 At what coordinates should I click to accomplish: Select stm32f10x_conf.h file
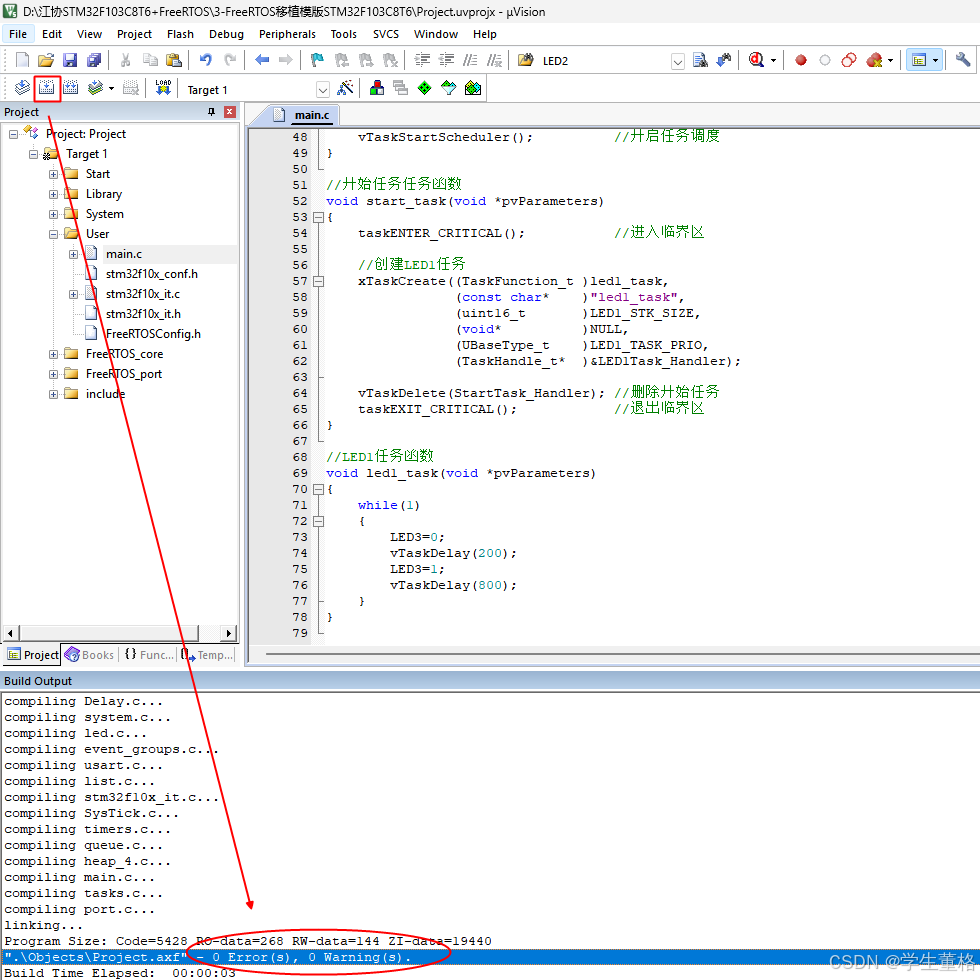(x=152, y=274)
